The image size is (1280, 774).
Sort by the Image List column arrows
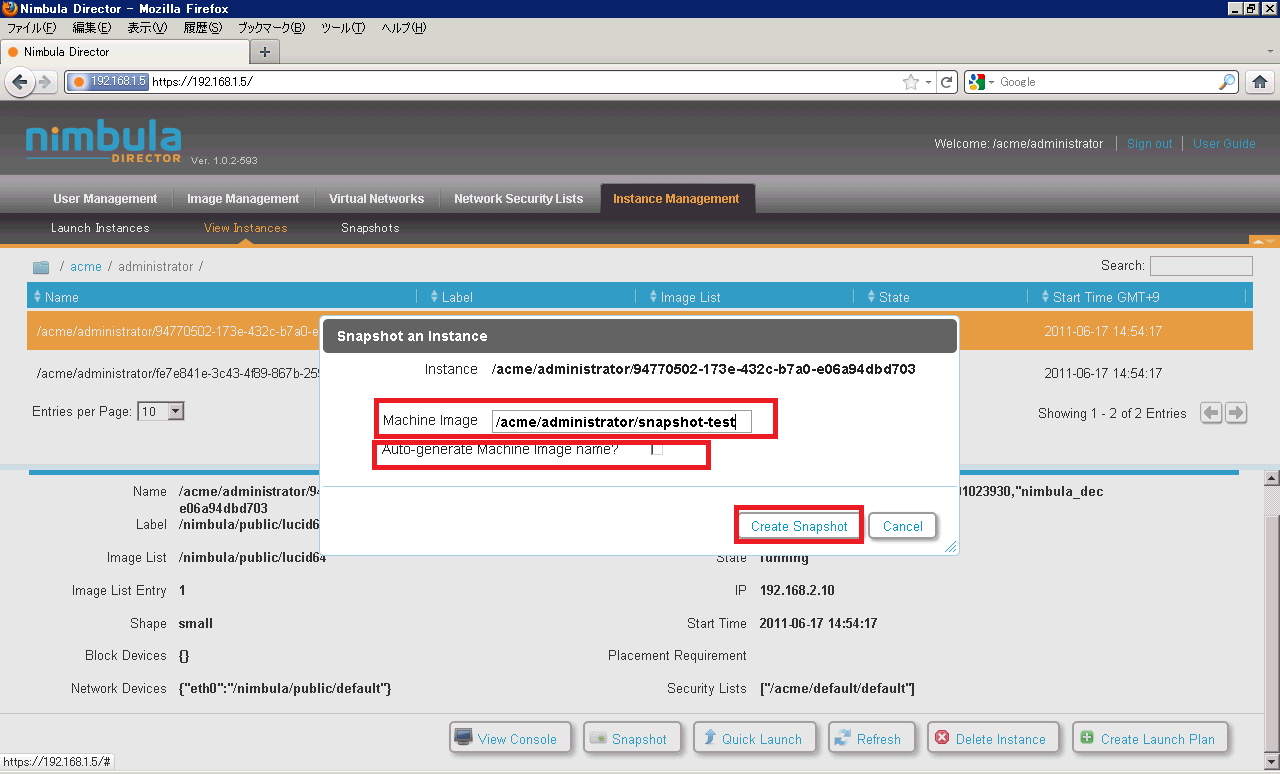(653, 297)
